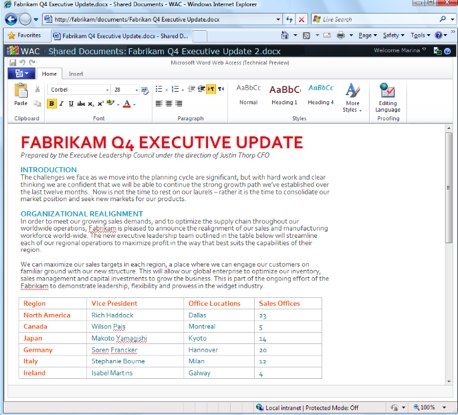The height and width of the screenshot is (415, 458).
Task: Click the Numbering list icon
Action: (175, 89)
